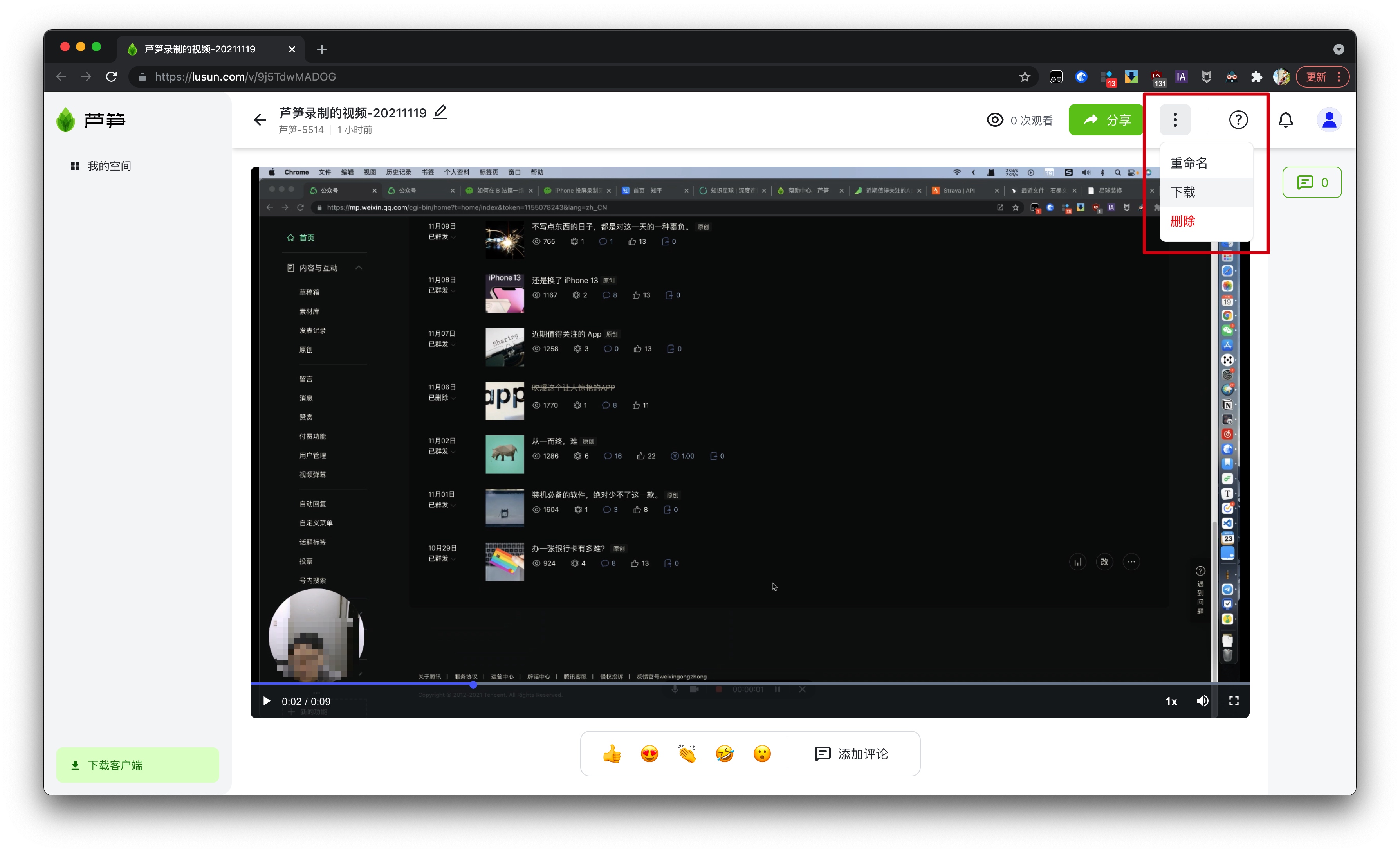Screen dimensions: 1400x853
Task: Click the pencil icon to rename video title
Action: pos(440,112)
